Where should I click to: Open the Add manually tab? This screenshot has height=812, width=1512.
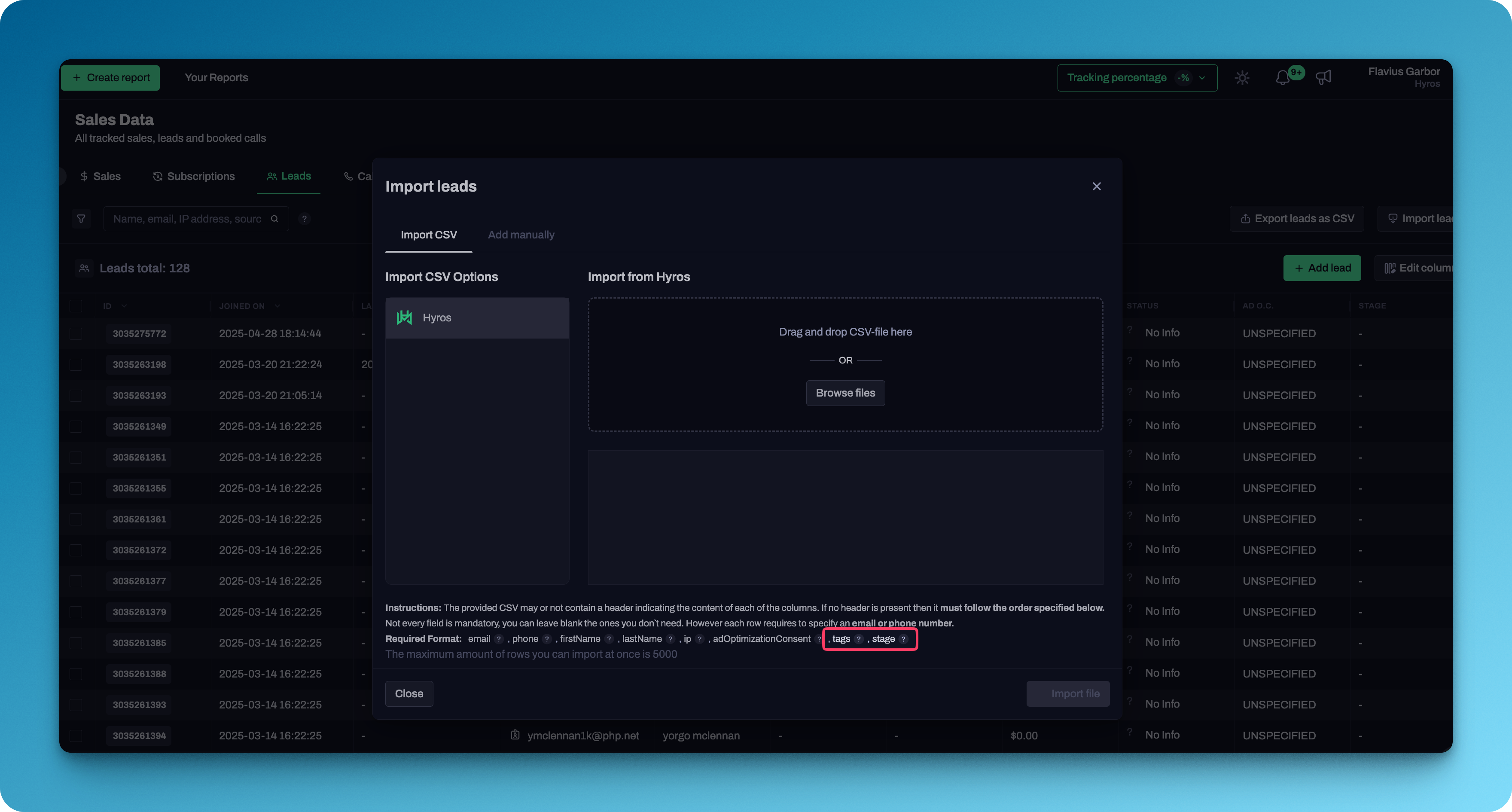pos(521,235)
